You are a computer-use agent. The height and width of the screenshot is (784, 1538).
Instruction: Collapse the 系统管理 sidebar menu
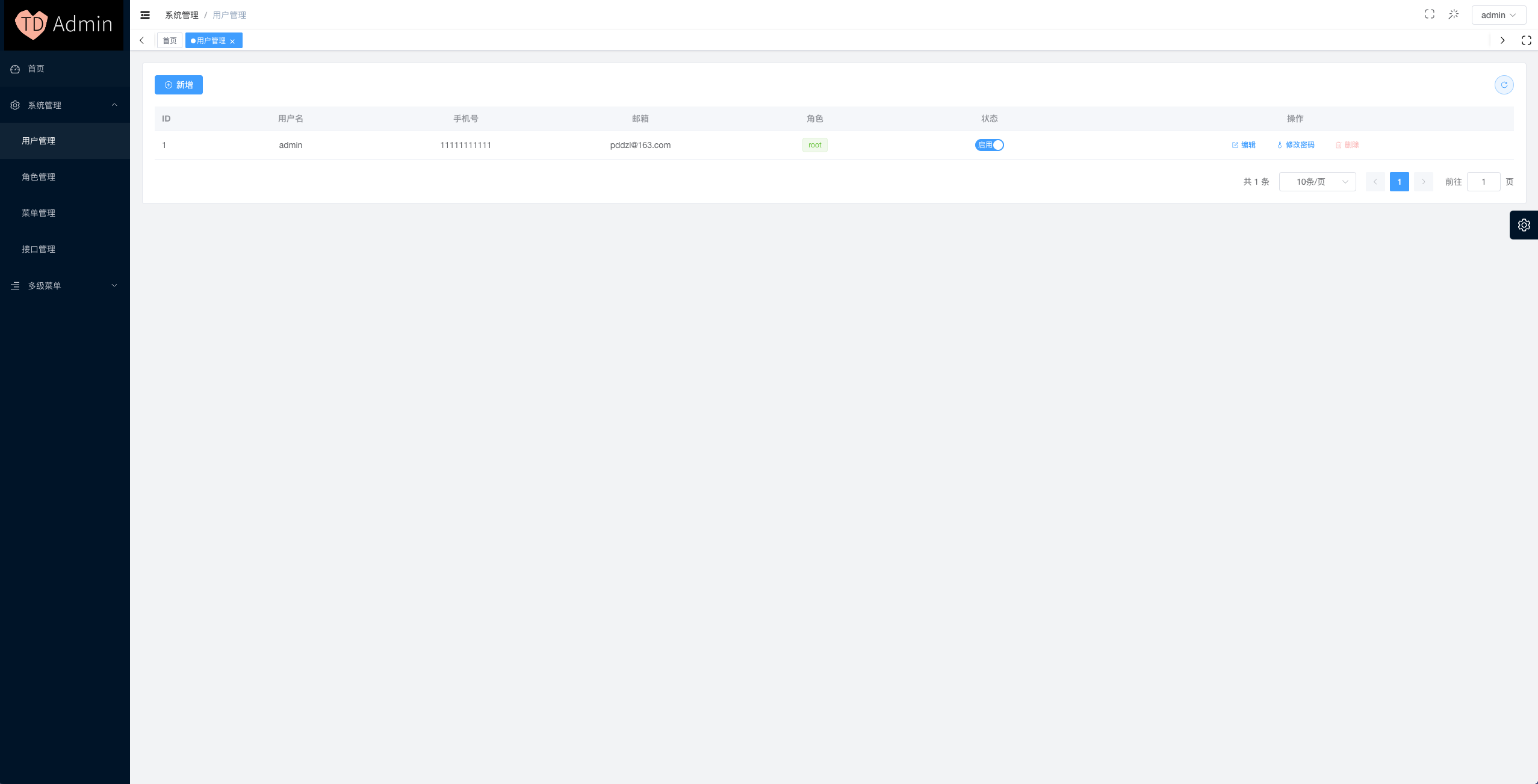point(65,105)
